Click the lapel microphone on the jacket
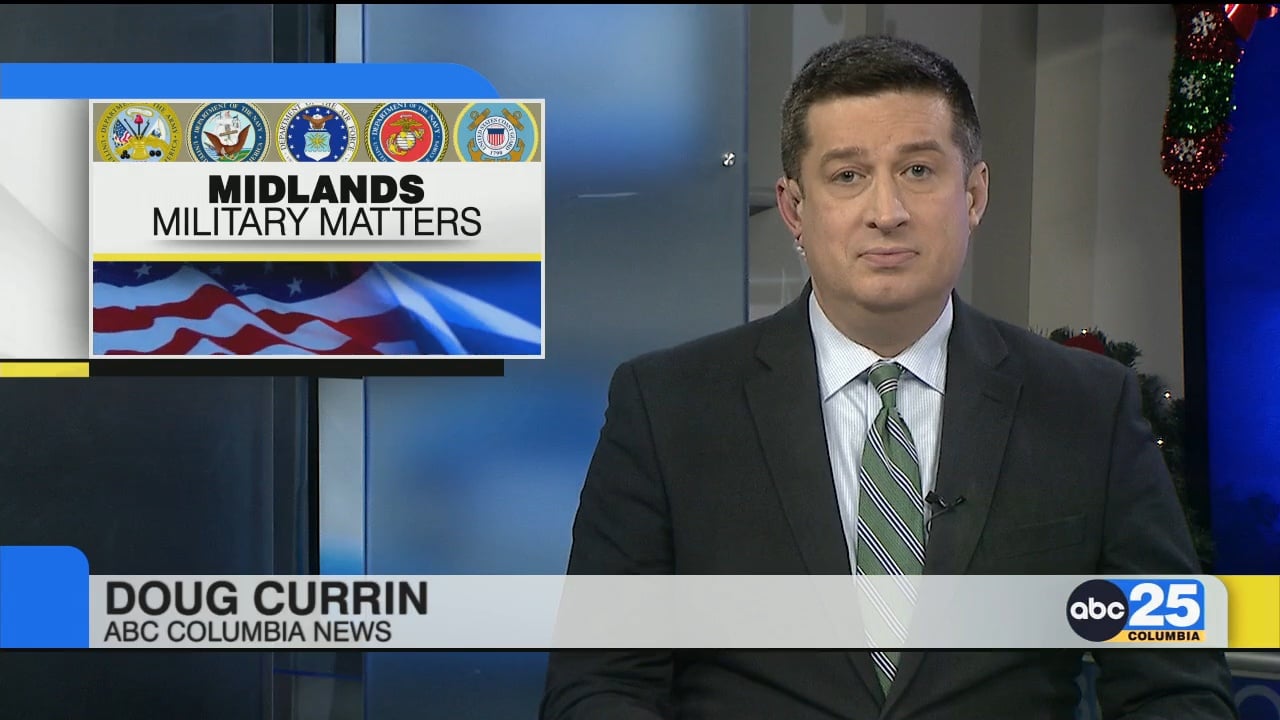This screenshot has height=720, width=1280. click(938, 500)
